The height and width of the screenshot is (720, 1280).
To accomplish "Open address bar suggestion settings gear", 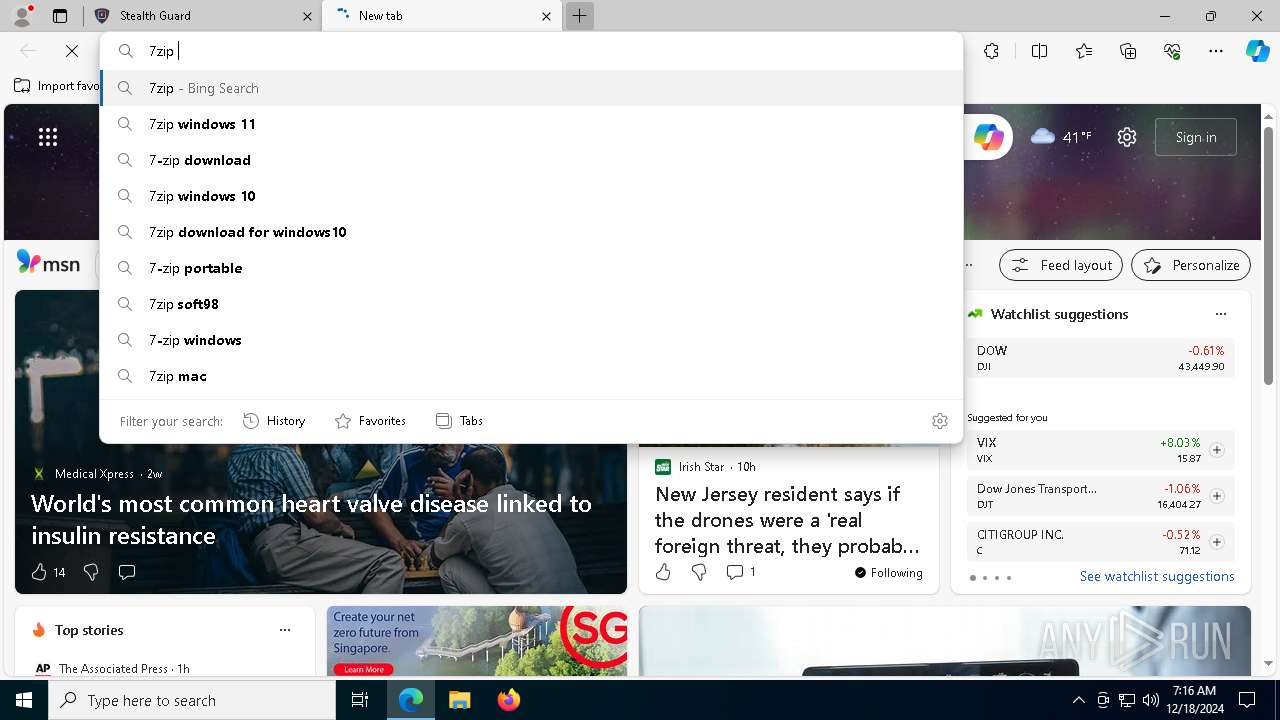I will pyautogui.click(x=939, y=421).
